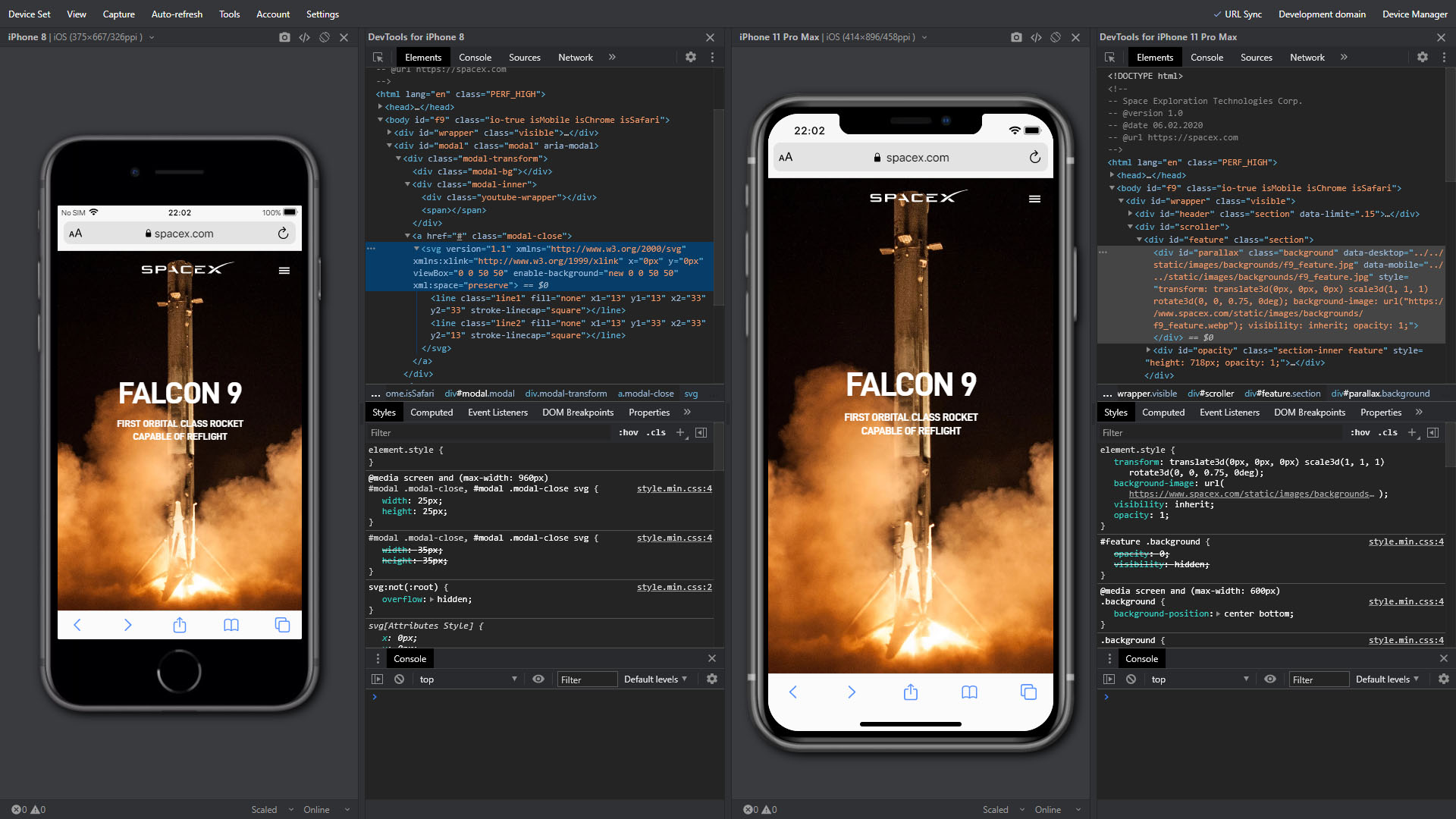Open the spacex.com background image URL link
The height and width of the screenshot is (819, 1456).
(1250, 494)
